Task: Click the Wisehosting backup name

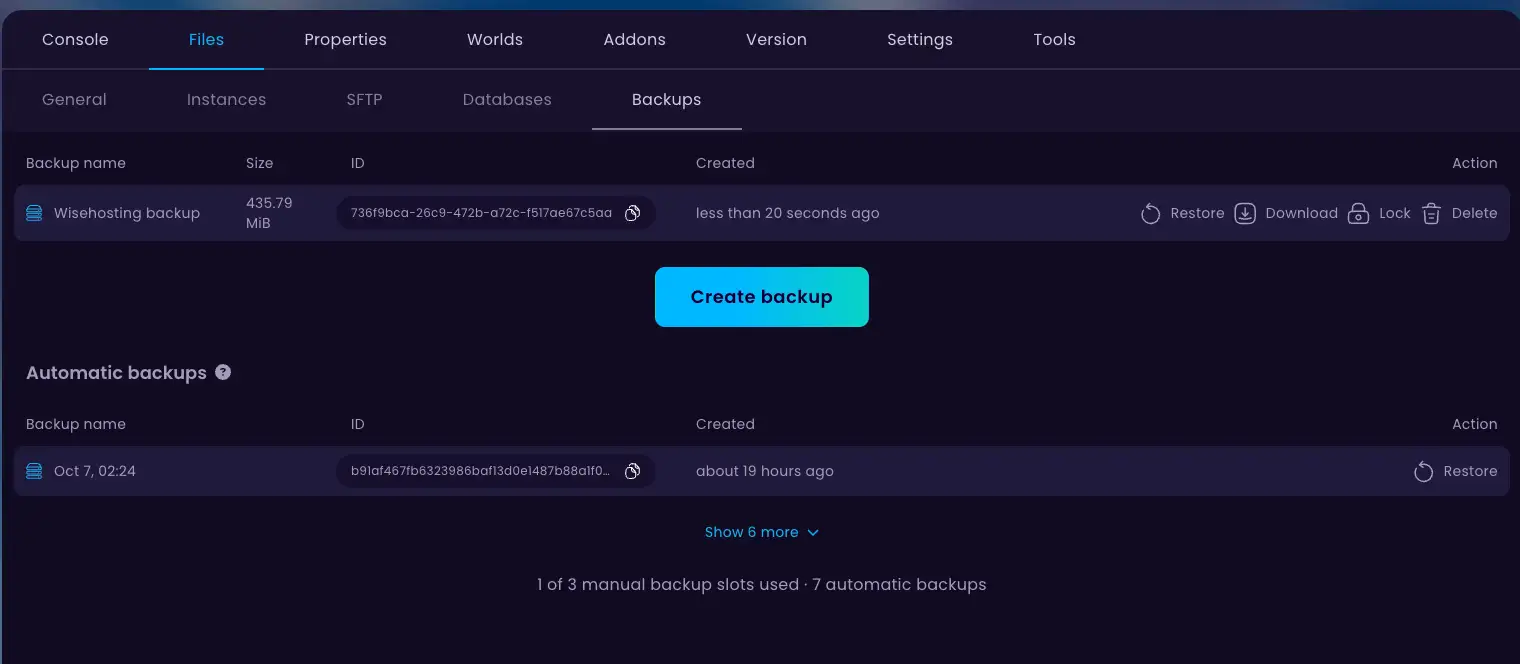Action: 127,213
